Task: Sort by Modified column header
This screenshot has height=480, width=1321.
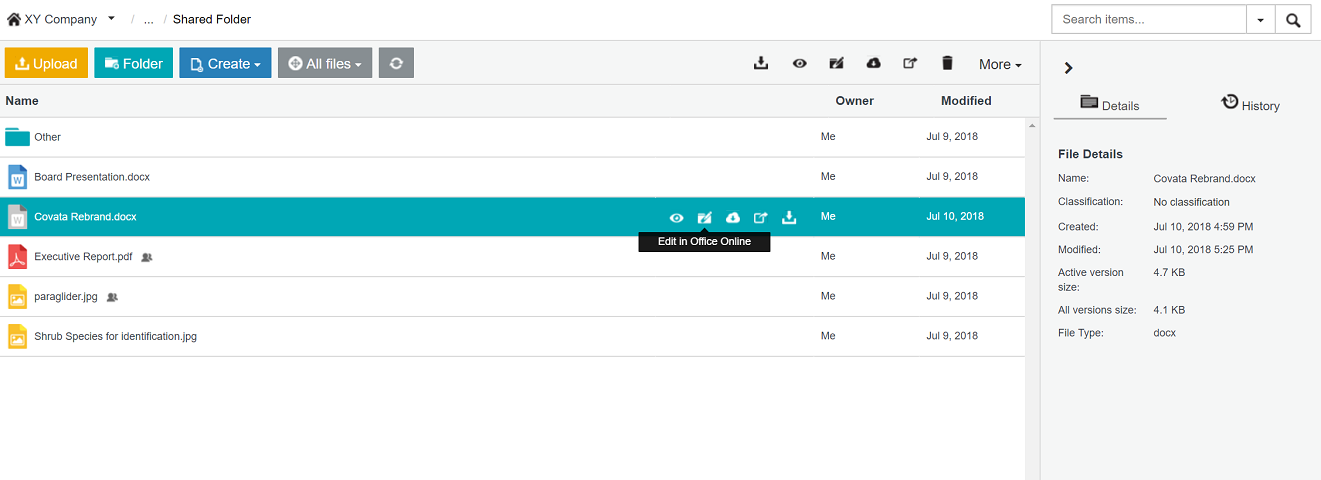Action: [966, 101]
